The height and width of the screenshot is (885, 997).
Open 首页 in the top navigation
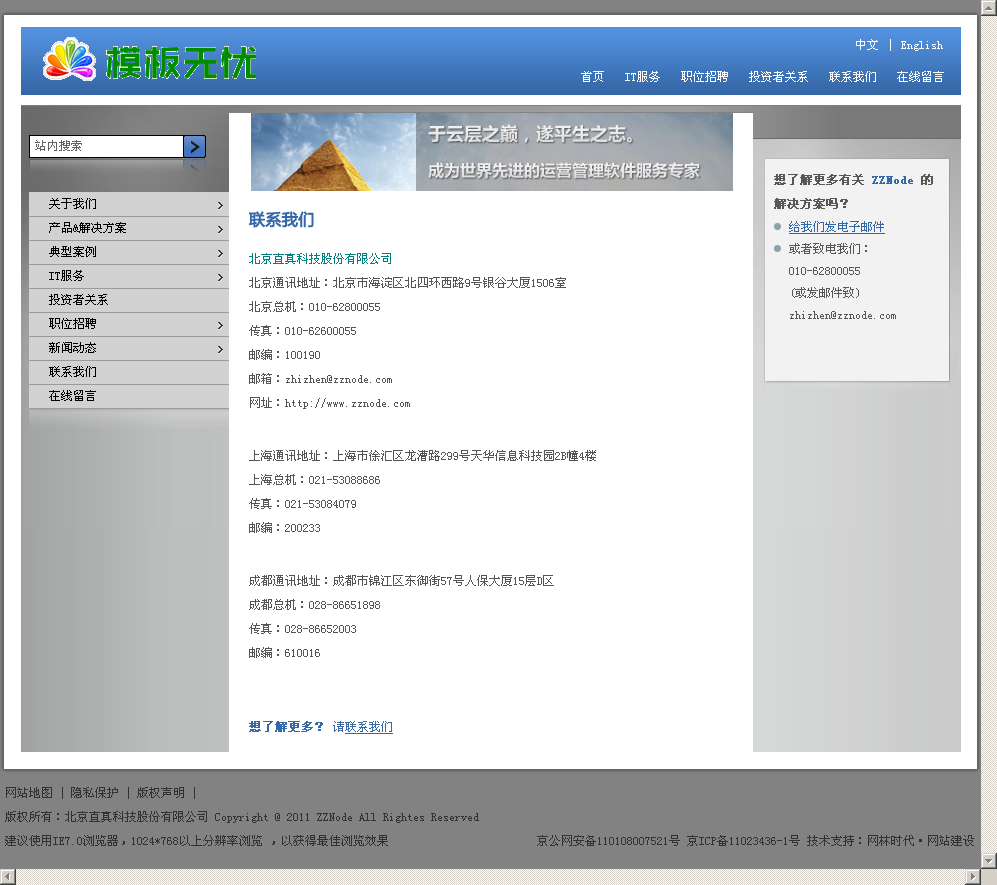tap(592, 77)
